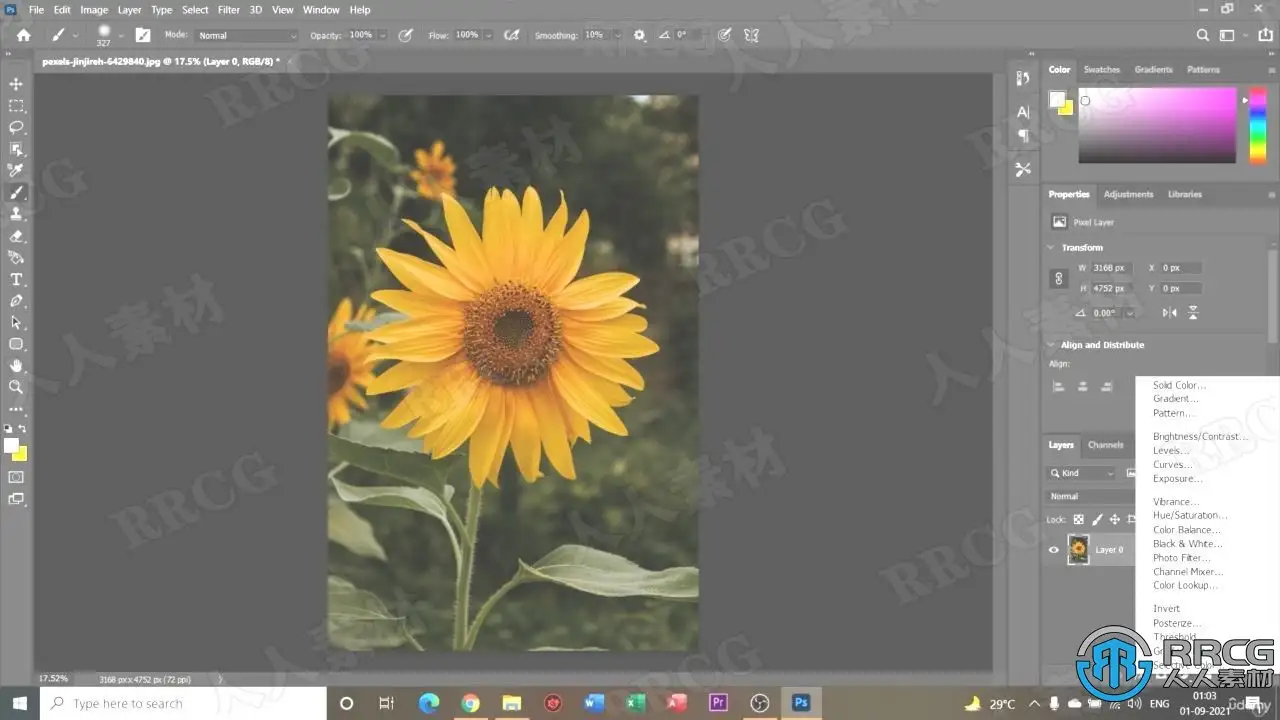Toggle the width-height link constraint

pyautogui.click(x=1059, y=279)
